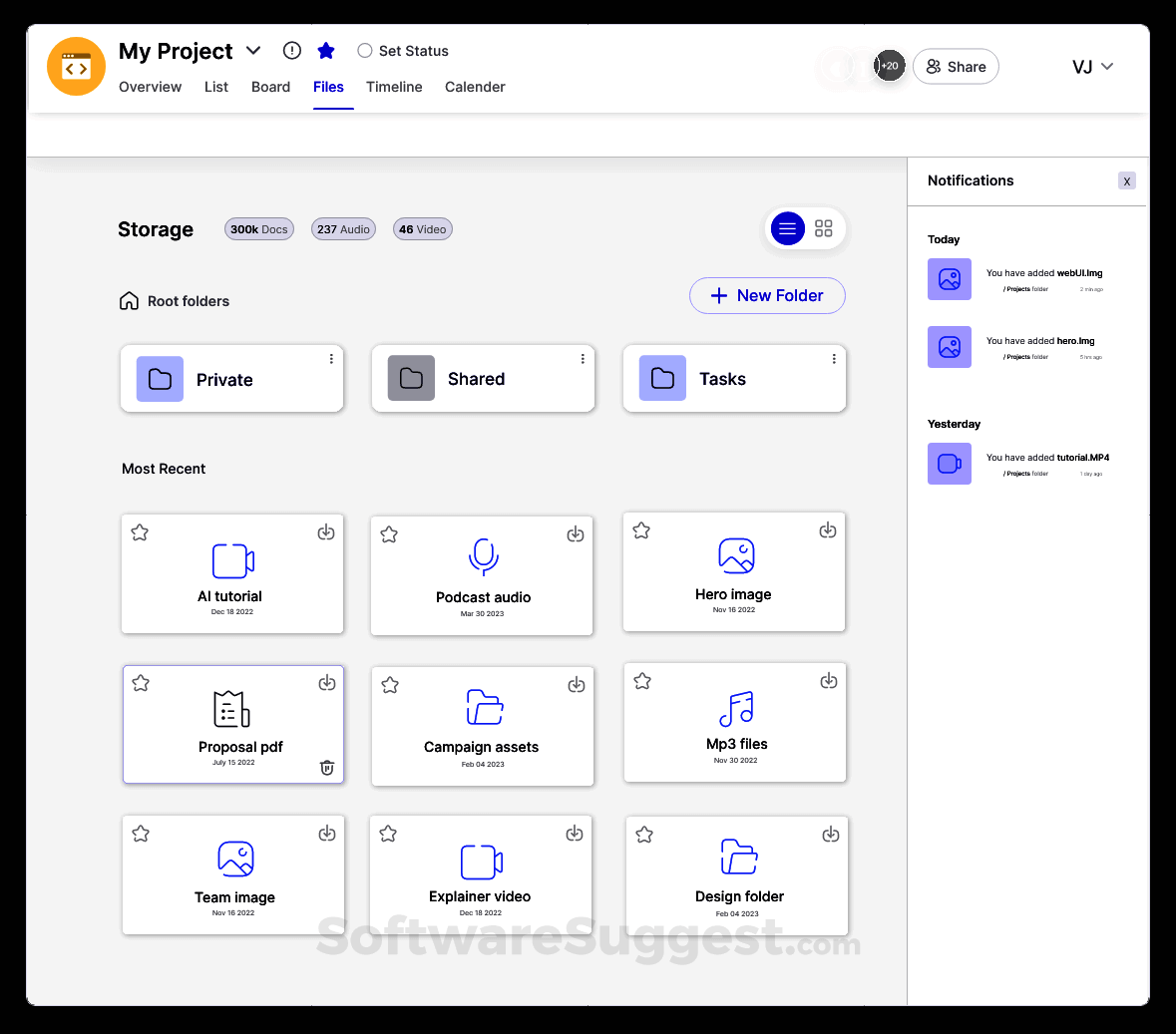Click the alert icon beside My Project
This screenshot has width=1176, height=1034.
click(x=291, y=50)
